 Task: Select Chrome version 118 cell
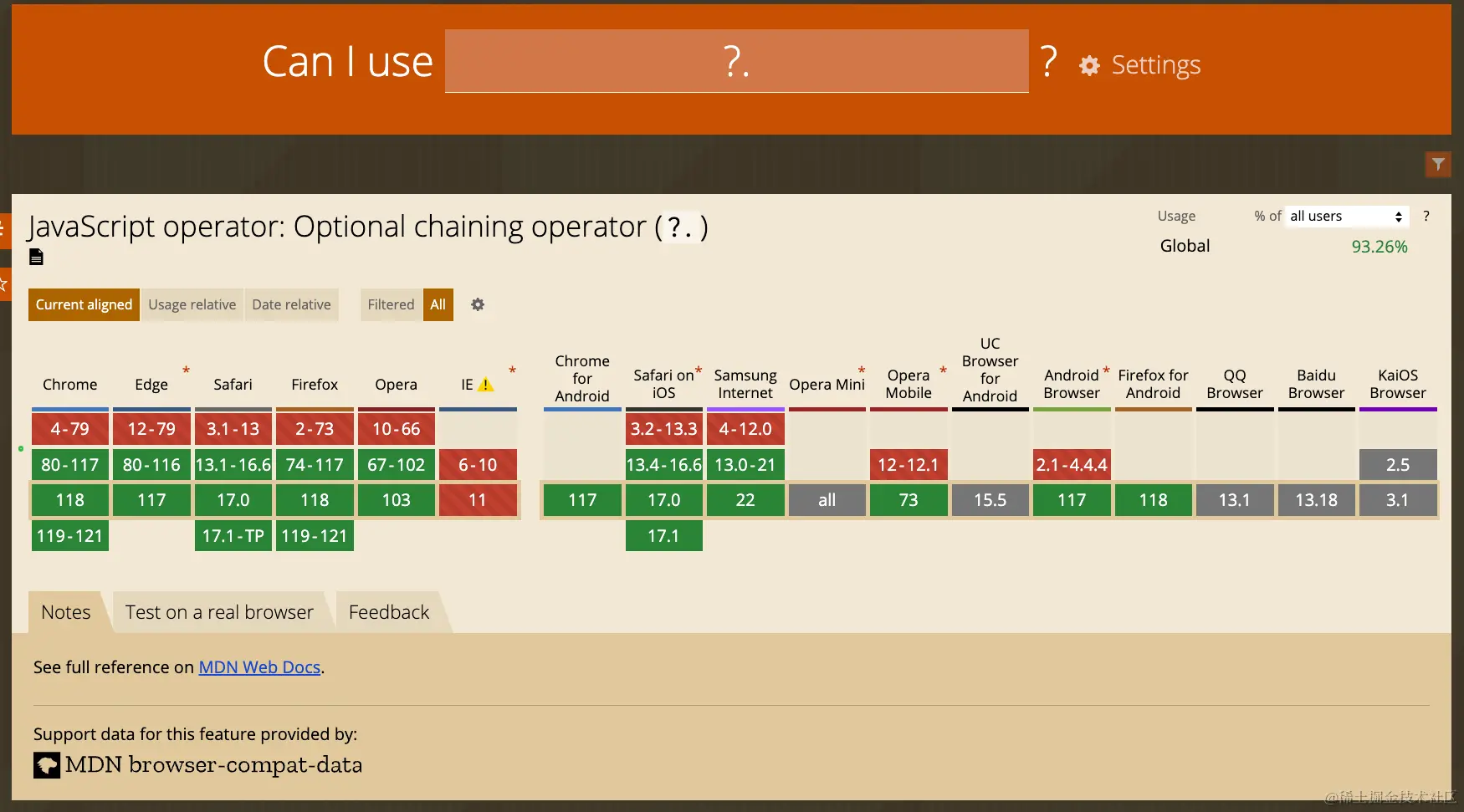tap(70, 500)
